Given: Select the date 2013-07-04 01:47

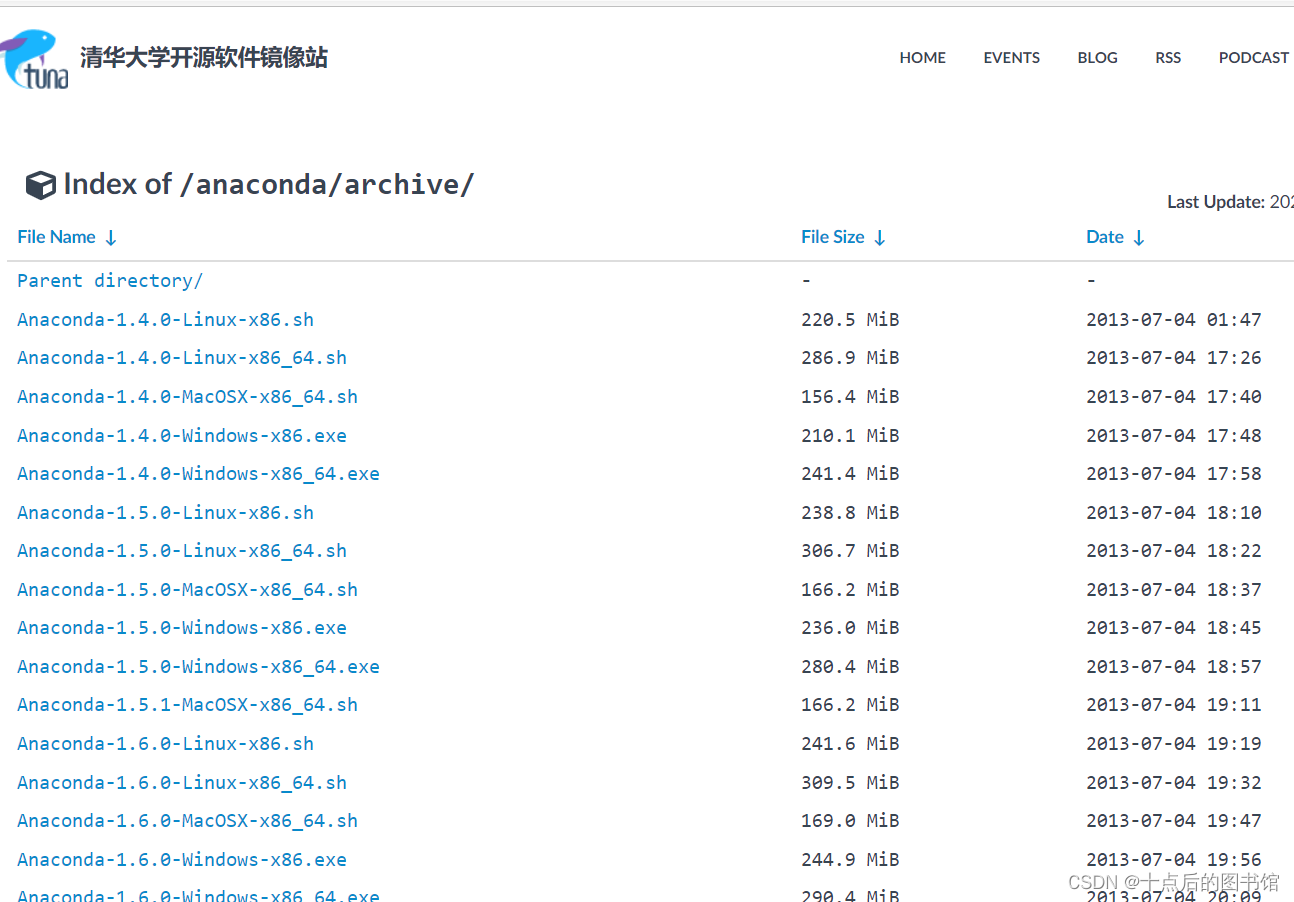Looking at the screenshot, I should (x=1174, y=320).
